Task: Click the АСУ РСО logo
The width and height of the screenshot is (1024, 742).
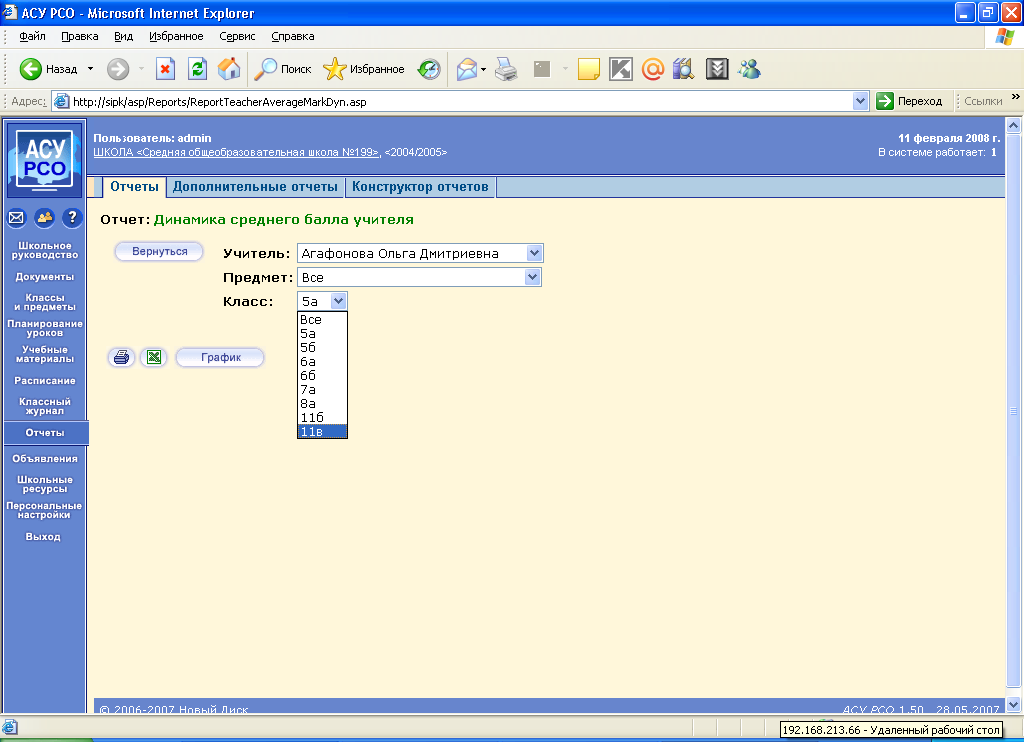Action: coord(44,160)
